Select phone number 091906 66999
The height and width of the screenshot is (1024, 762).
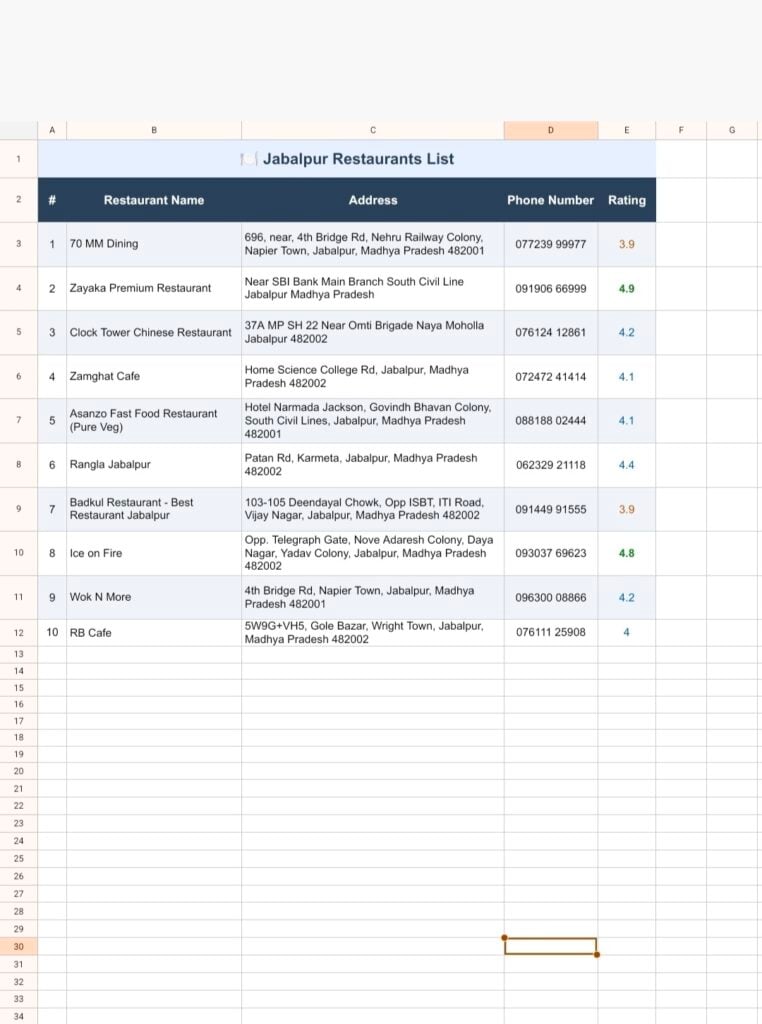click(x=550, y=288)
